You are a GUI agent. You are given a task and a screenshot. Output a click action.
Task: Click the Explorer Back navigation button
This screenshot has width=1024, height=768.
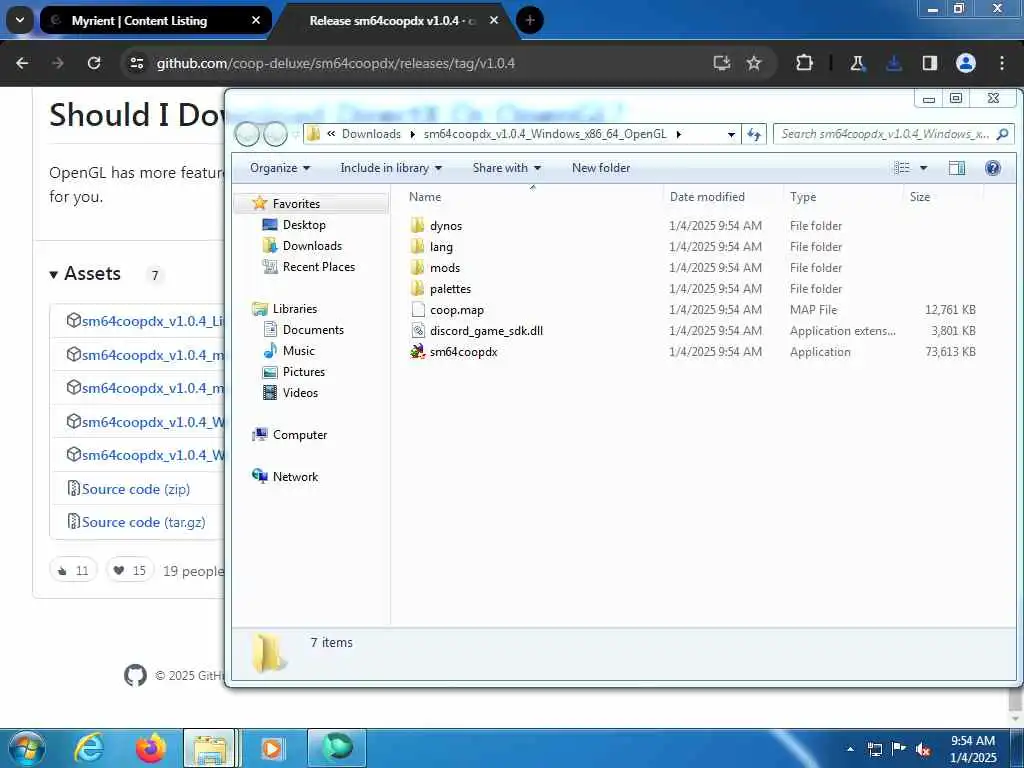point(248,134)
